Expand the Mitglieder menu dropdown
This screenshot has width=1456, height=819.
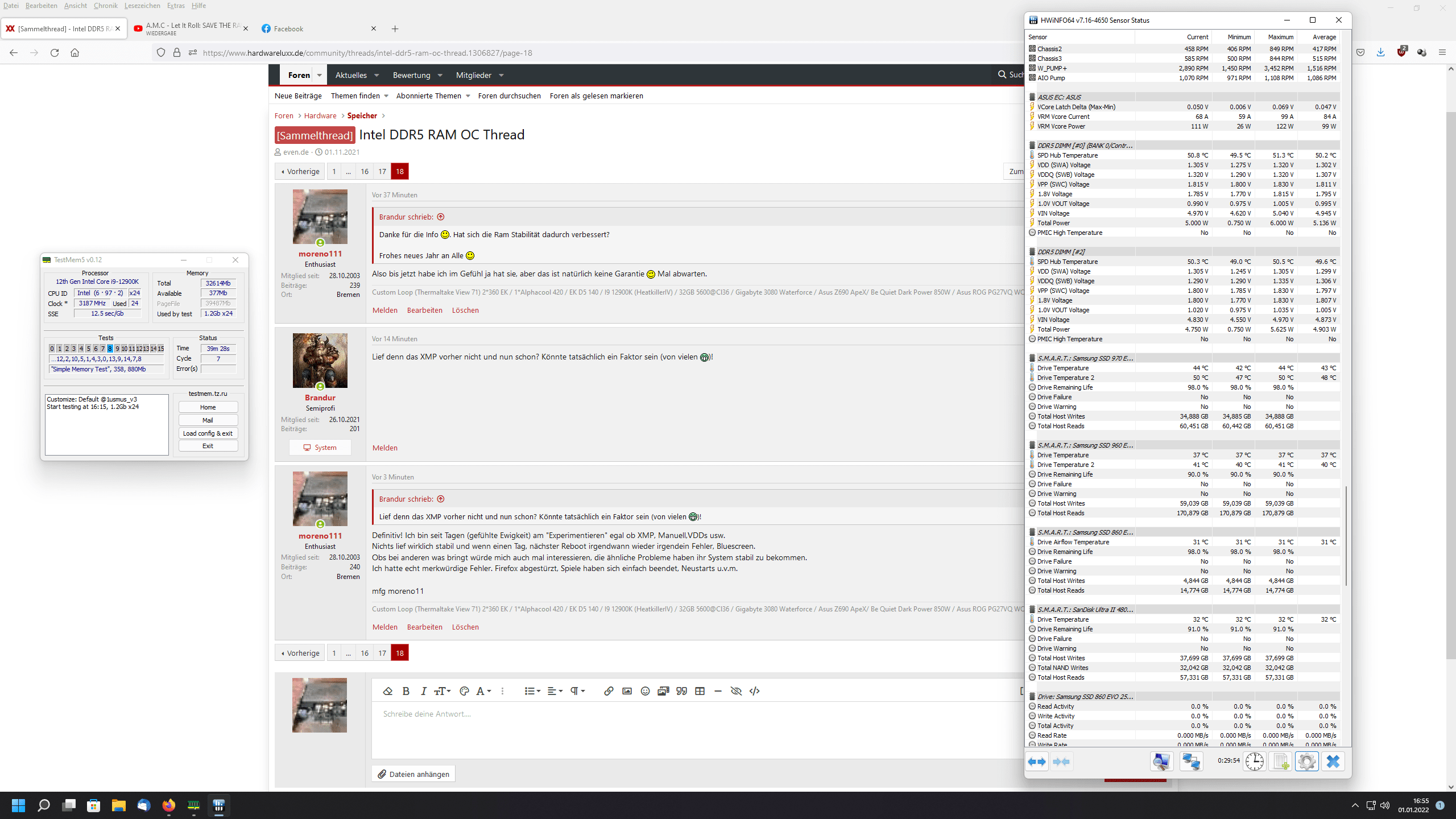(501, 75)
